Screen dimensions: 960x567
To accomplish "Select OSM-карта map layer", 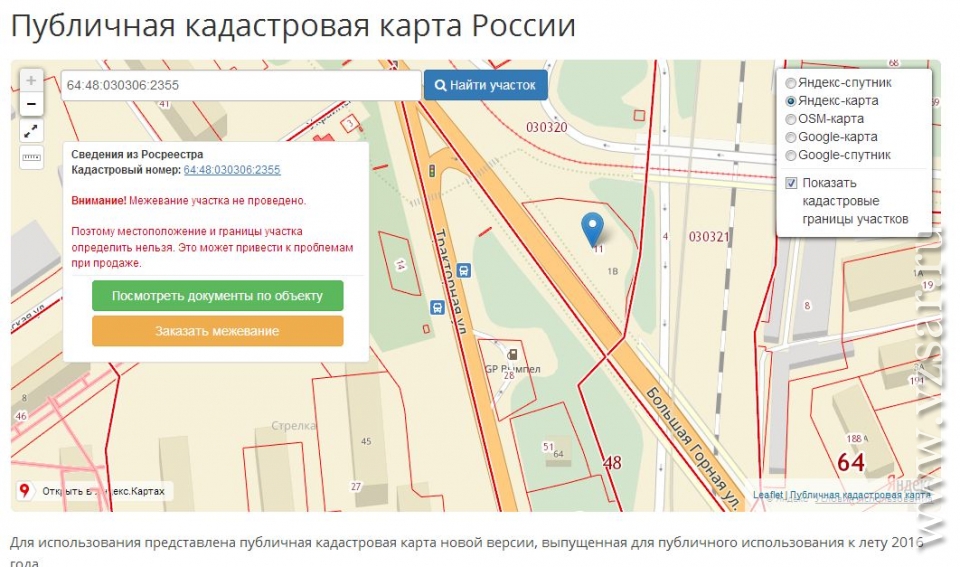I will coord(791,119).
